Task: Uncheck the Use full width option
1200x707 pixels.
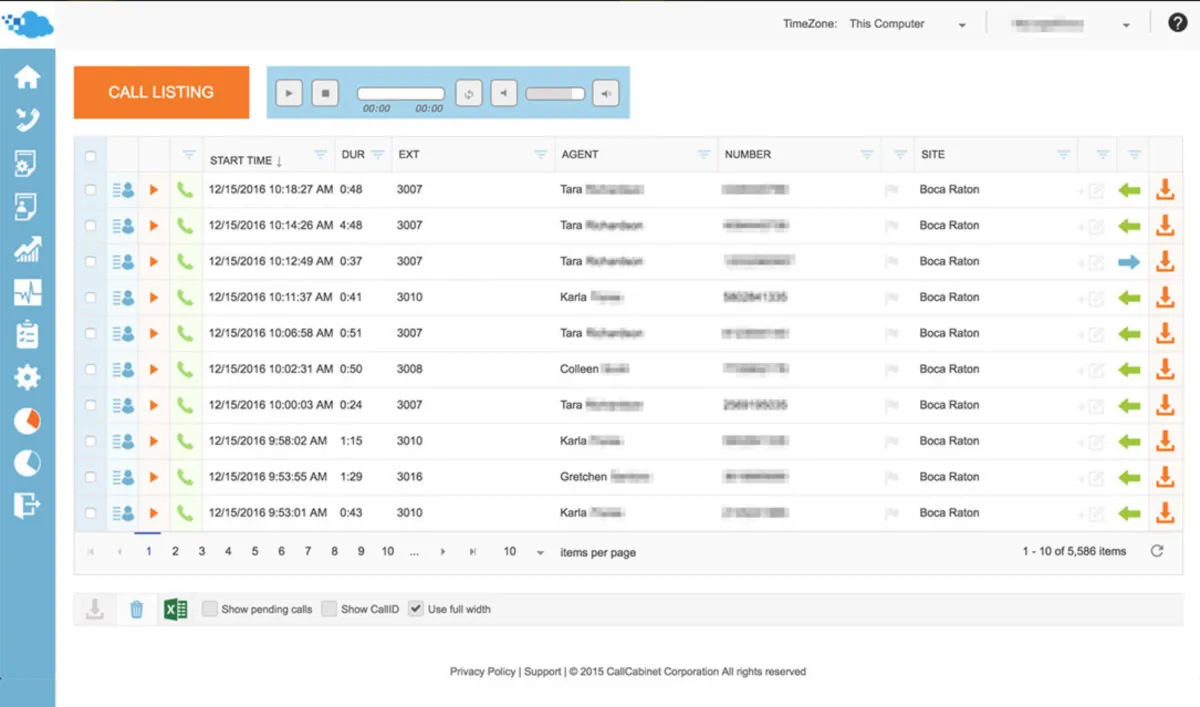Action: [x=416, y=609]
